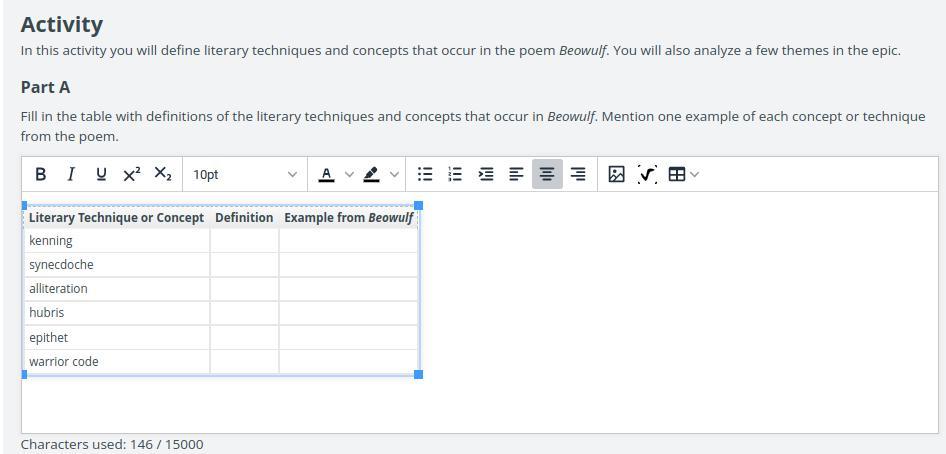The height and width of the screenshot is (454, 946).
Task: Open the math equation editor
Action: point(647,174)
